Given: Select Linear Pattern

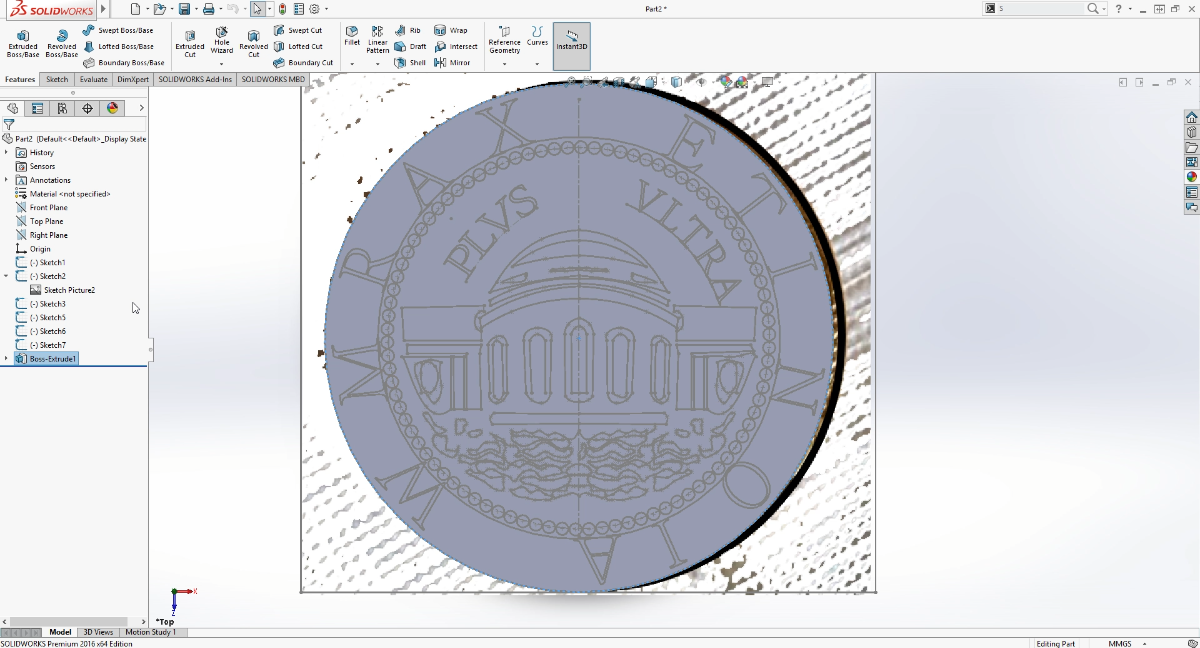Looking at the screenshot, I should click(x=378, y=40).
